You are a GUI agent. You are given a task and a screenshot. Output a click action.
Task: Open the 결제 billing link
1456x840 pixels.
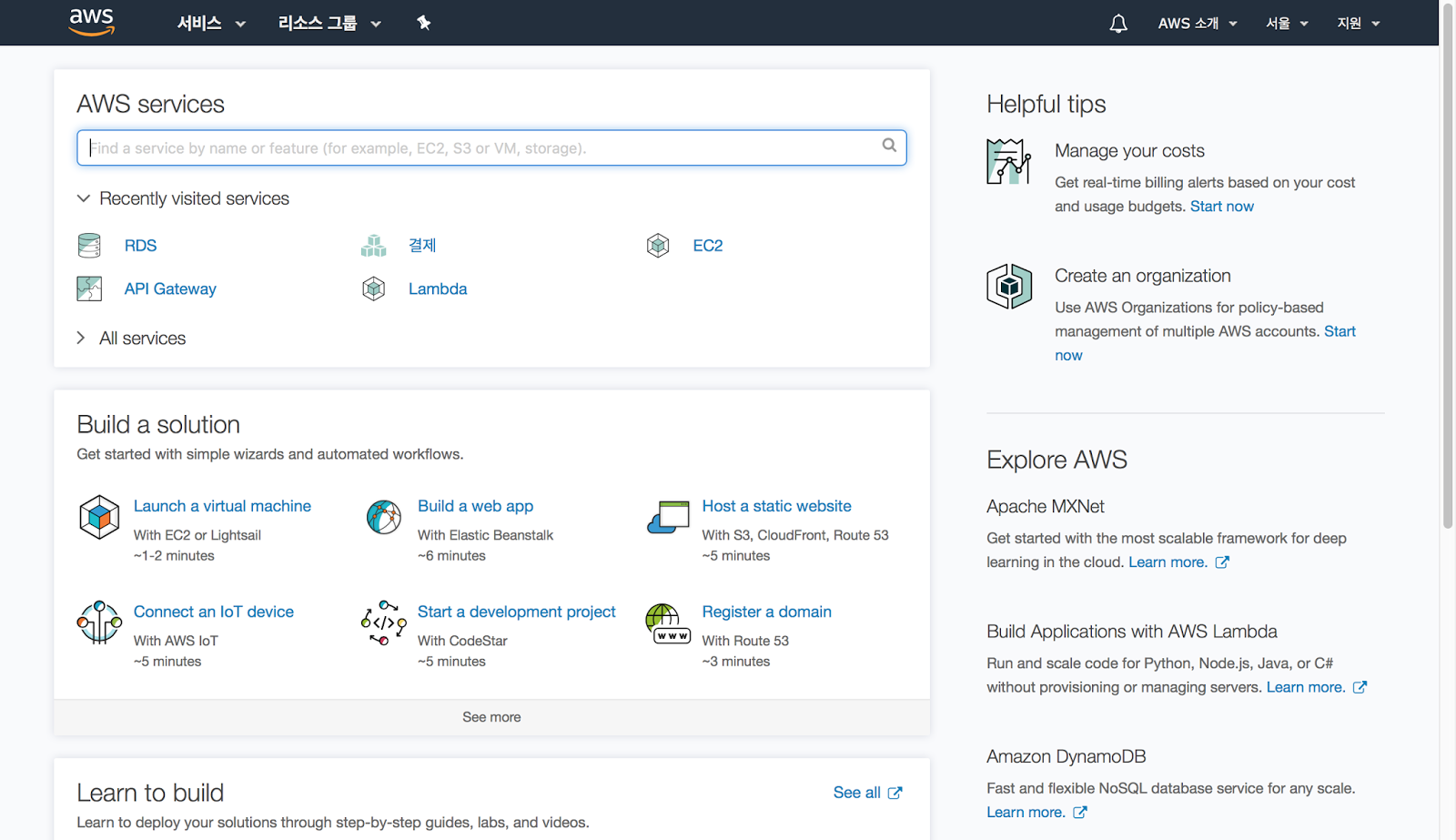tap(422, 245)
